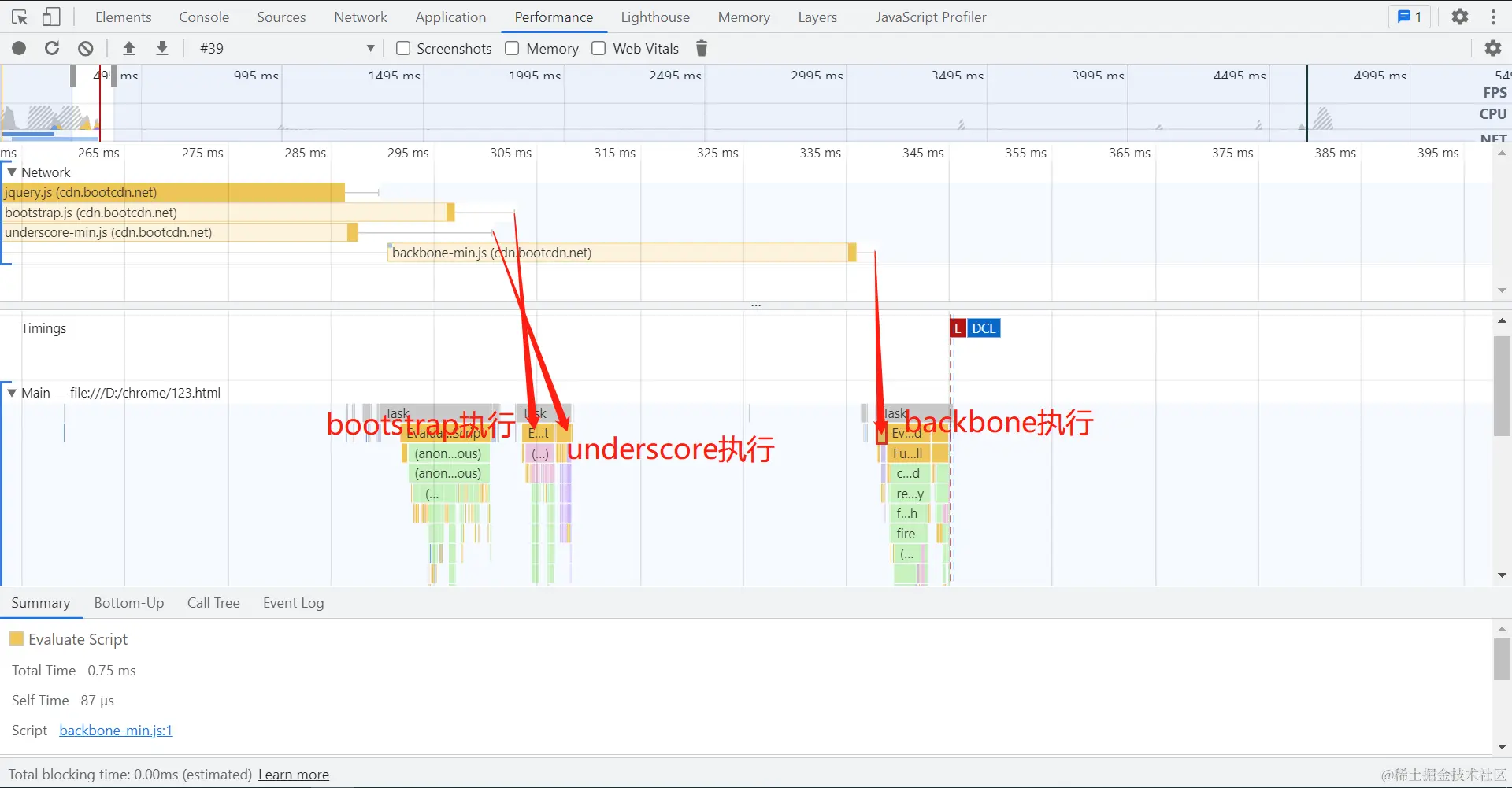Select the backbone-min.js network request bar
The height and width of the screenshot is (788, 1512).
click(621, 253)
